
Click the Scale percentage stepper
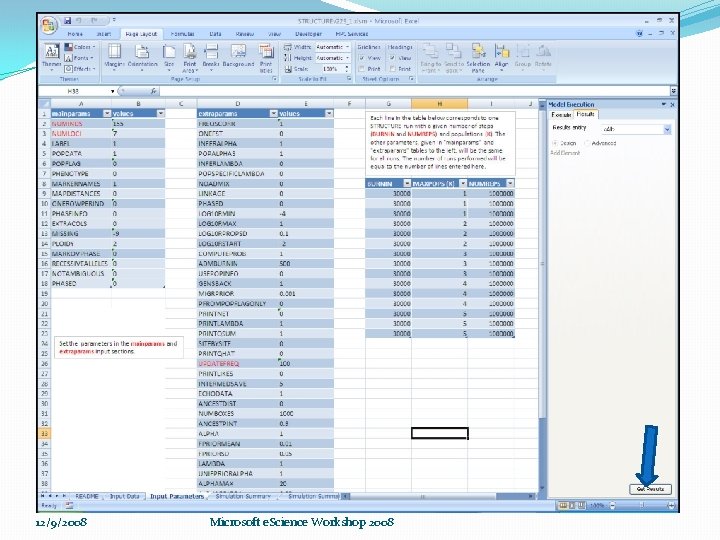347,69
